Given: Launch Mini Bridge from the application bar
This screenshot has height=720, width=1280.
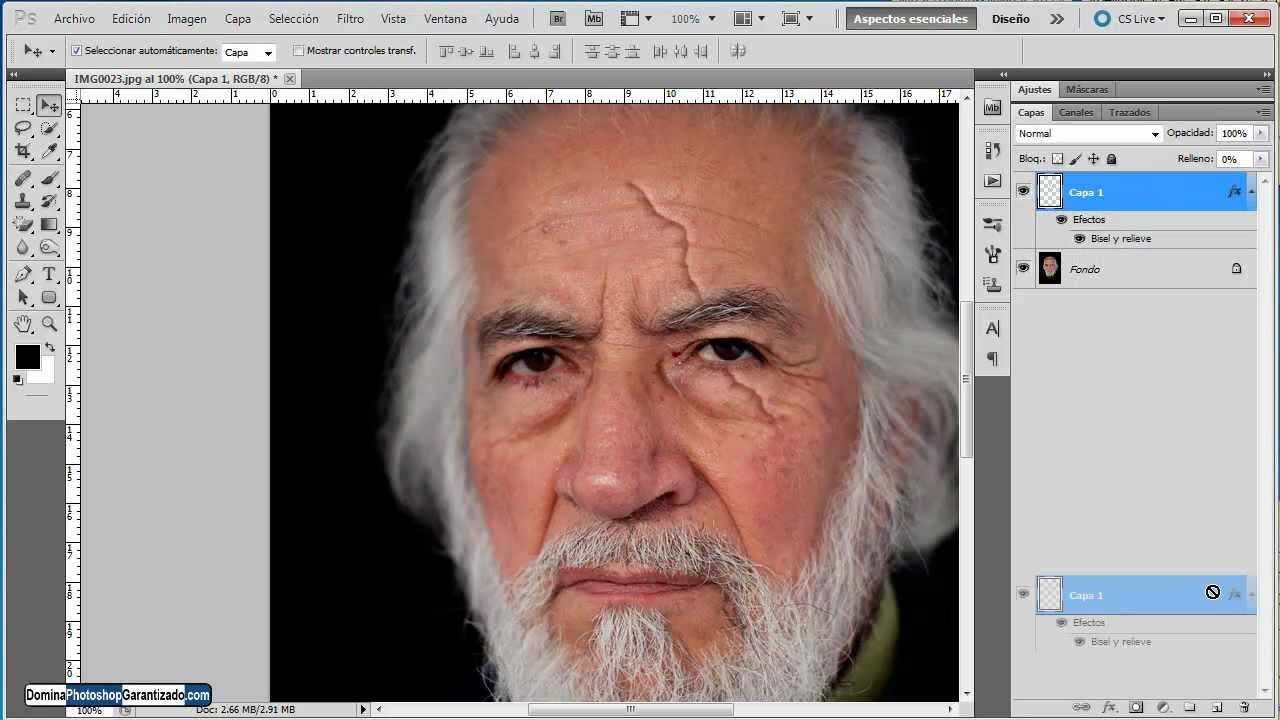Looking at the screenshot, I should point(594,19).
